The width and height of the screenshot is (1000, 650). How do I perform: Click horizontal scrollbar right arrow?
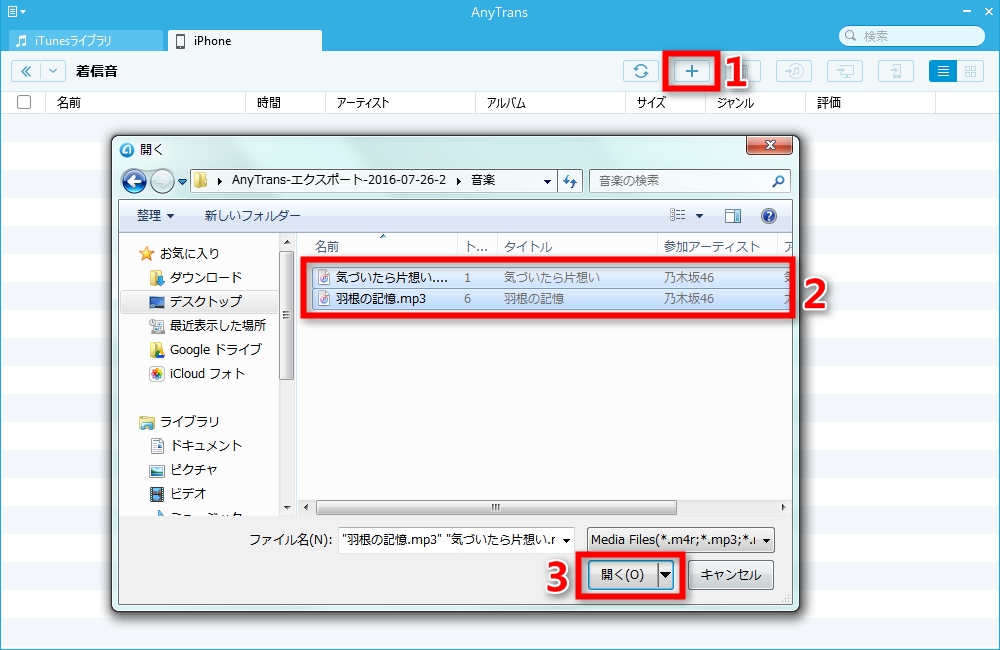point(783,508)
